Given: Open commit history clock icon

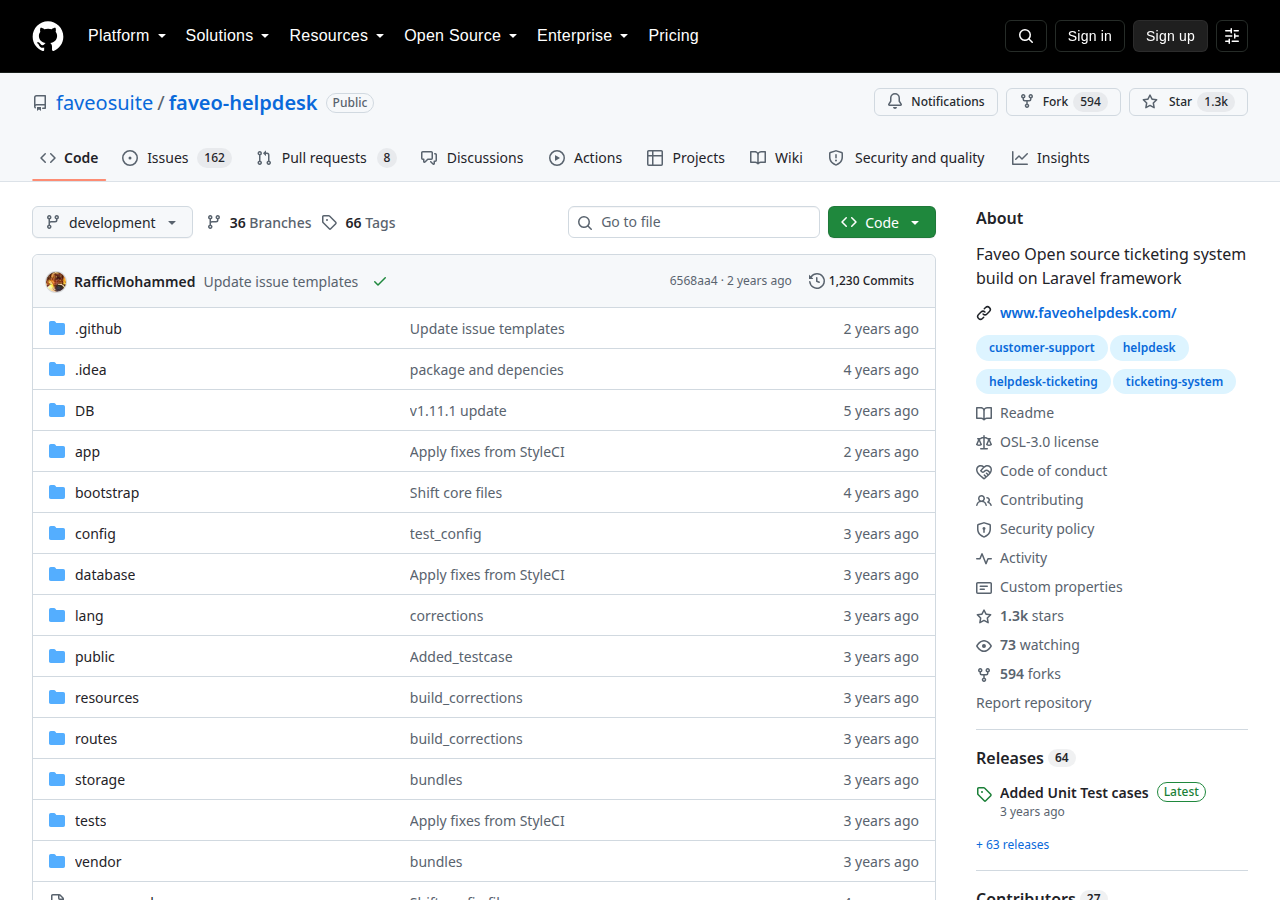Looking at the screenshot, I should 817,281.
